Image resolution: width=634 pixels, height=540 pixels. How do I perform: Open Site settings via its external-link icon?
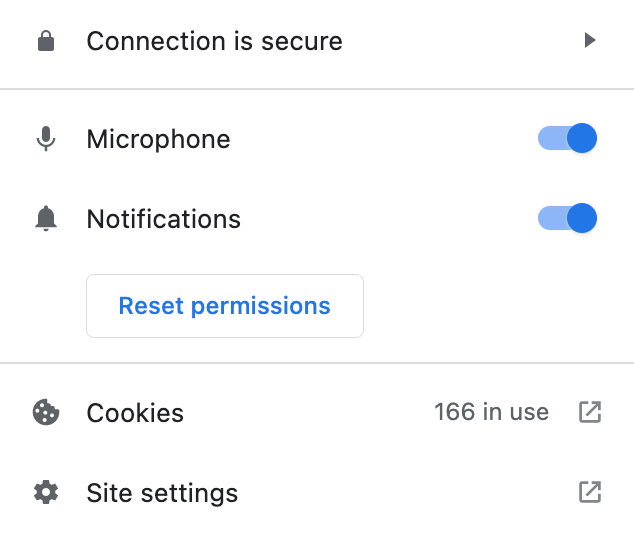tap(590, 492)
